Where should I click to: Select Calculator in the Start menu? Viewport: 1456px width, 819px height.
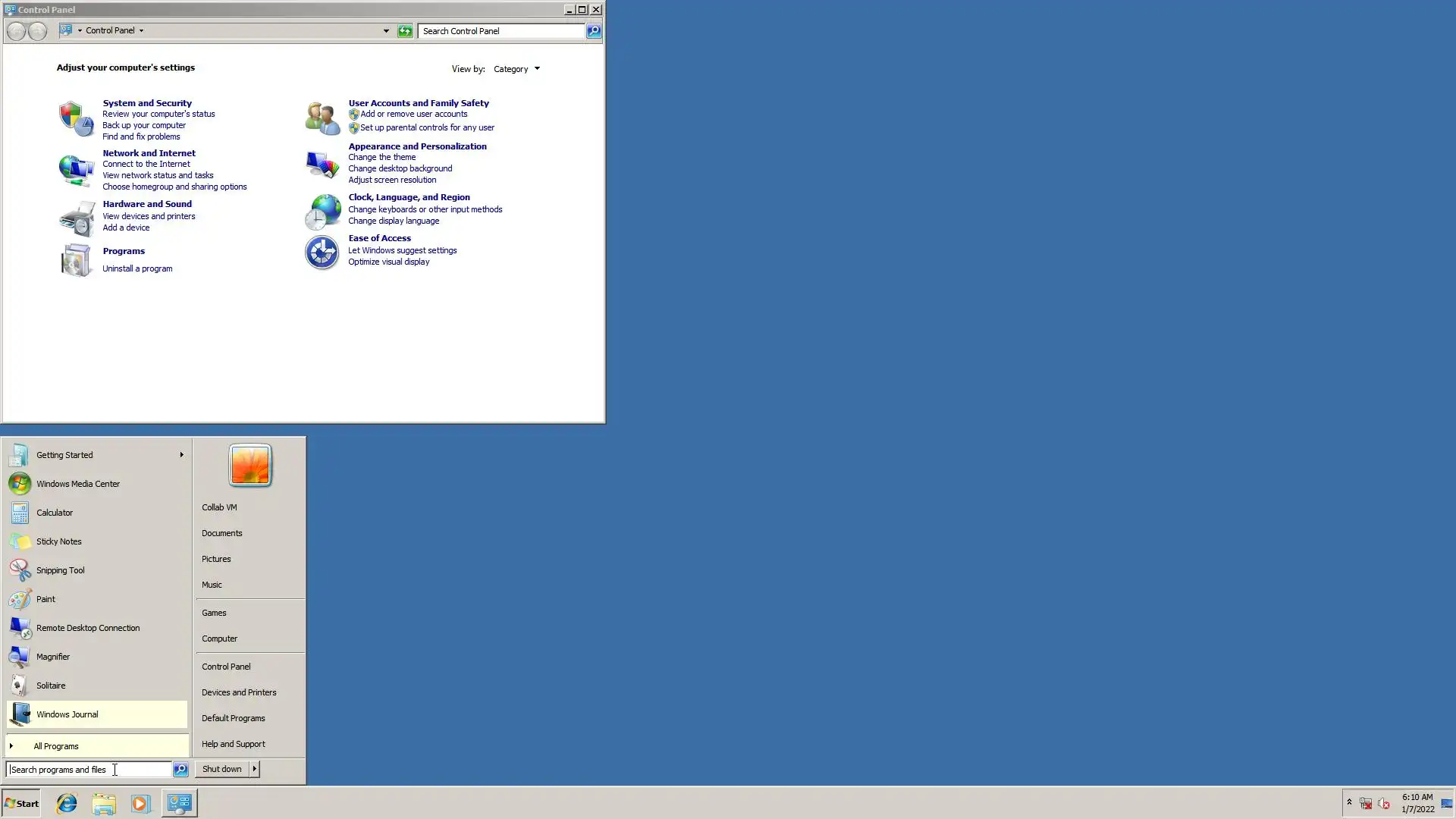click(x=55, y=513)
